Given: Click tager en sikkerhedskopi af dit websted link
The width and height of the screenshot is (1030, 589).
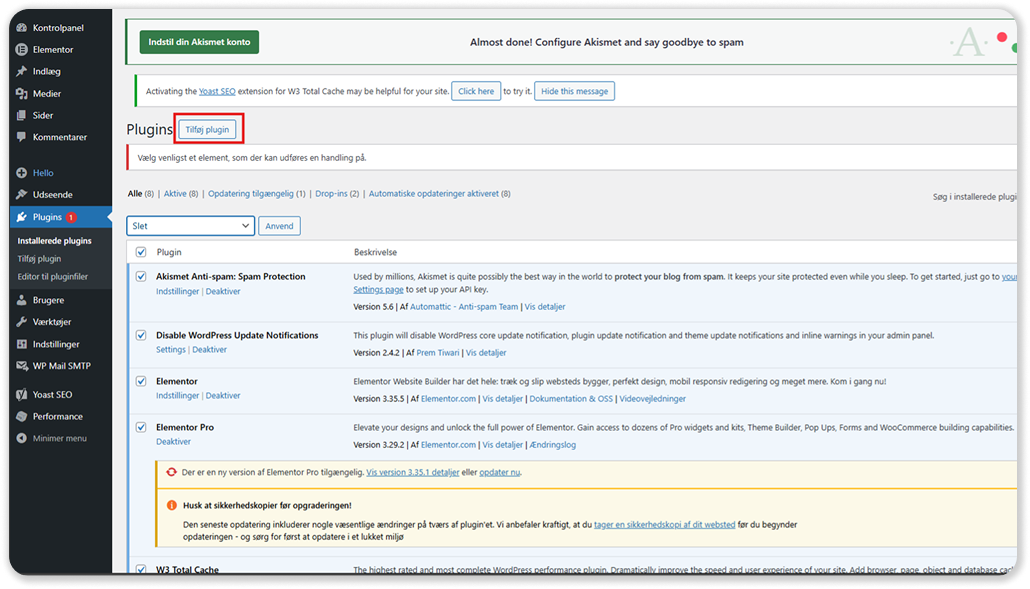Looking at the screenshot, I should [664, 525].
